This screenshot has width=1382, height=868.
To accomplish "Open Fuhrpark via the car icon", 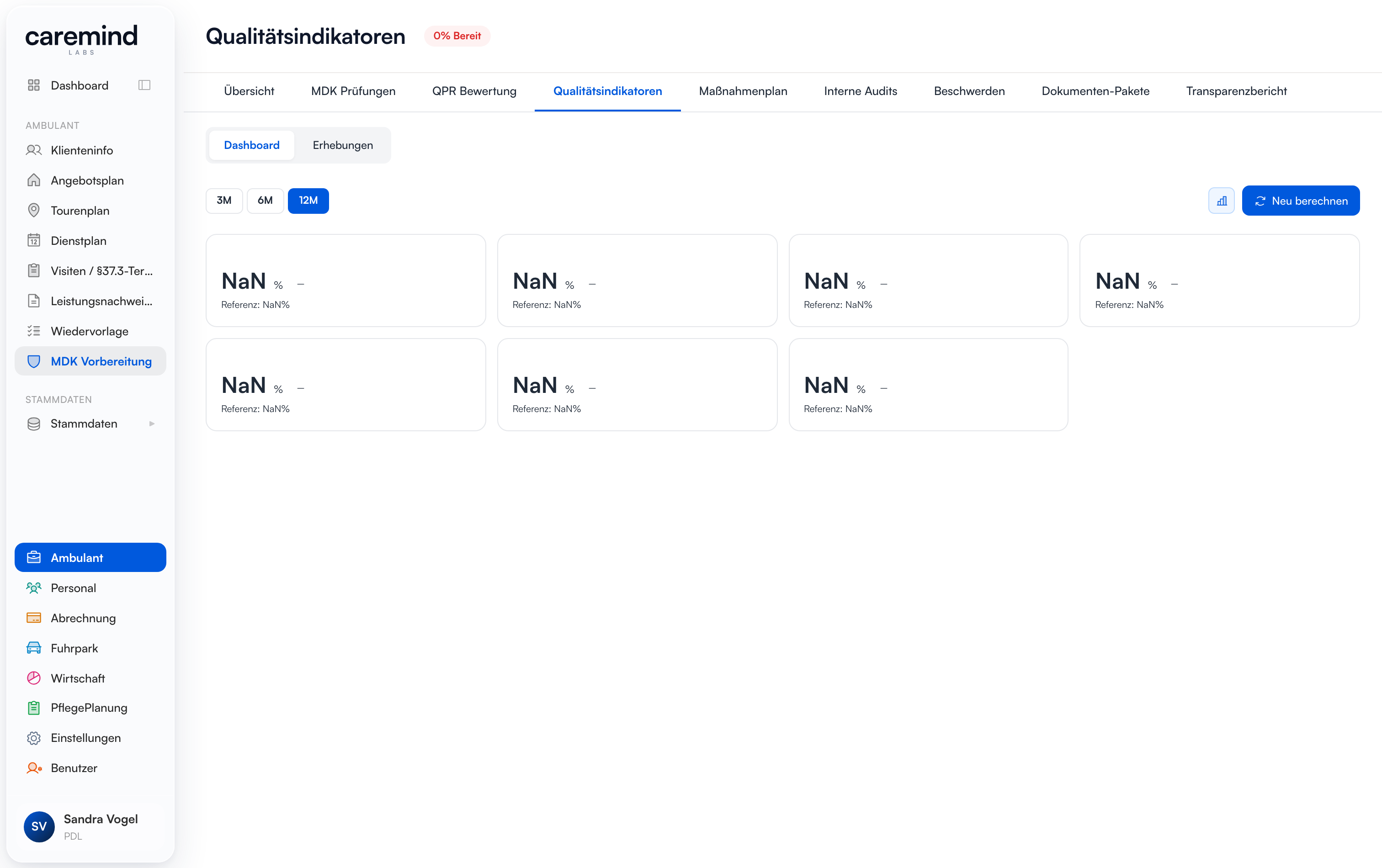I will (x=34, y=648).
